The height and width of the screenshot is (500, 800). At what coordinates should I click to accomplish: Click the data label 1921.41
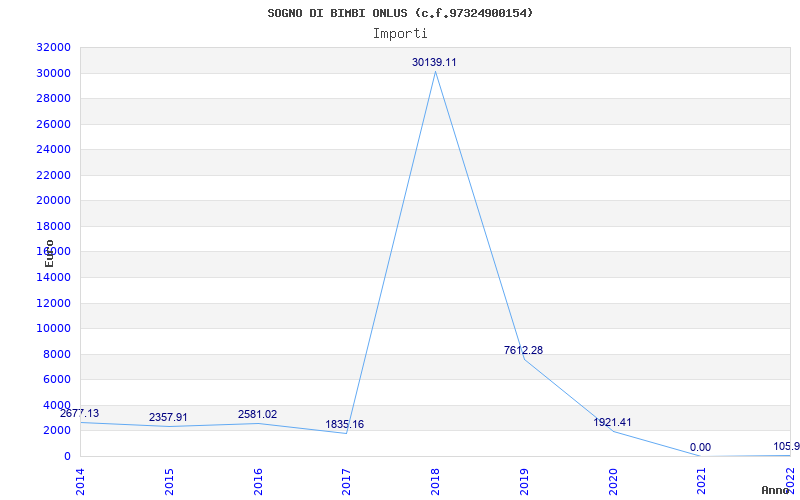pyautogui.click(x=612, y=422)
